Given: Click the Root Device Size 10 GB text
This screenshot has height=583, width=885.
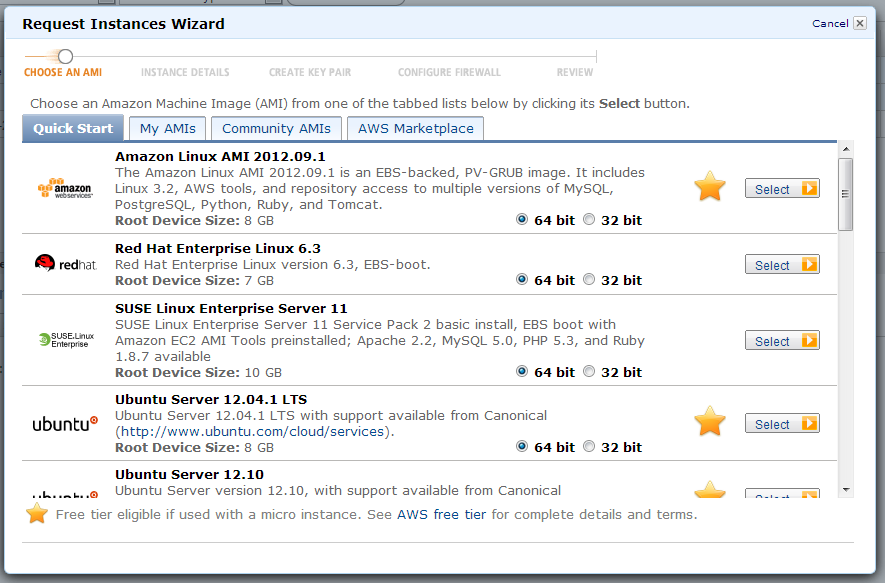Looking at the screenshot, I should pyautogui.click(x=198, y=372).
